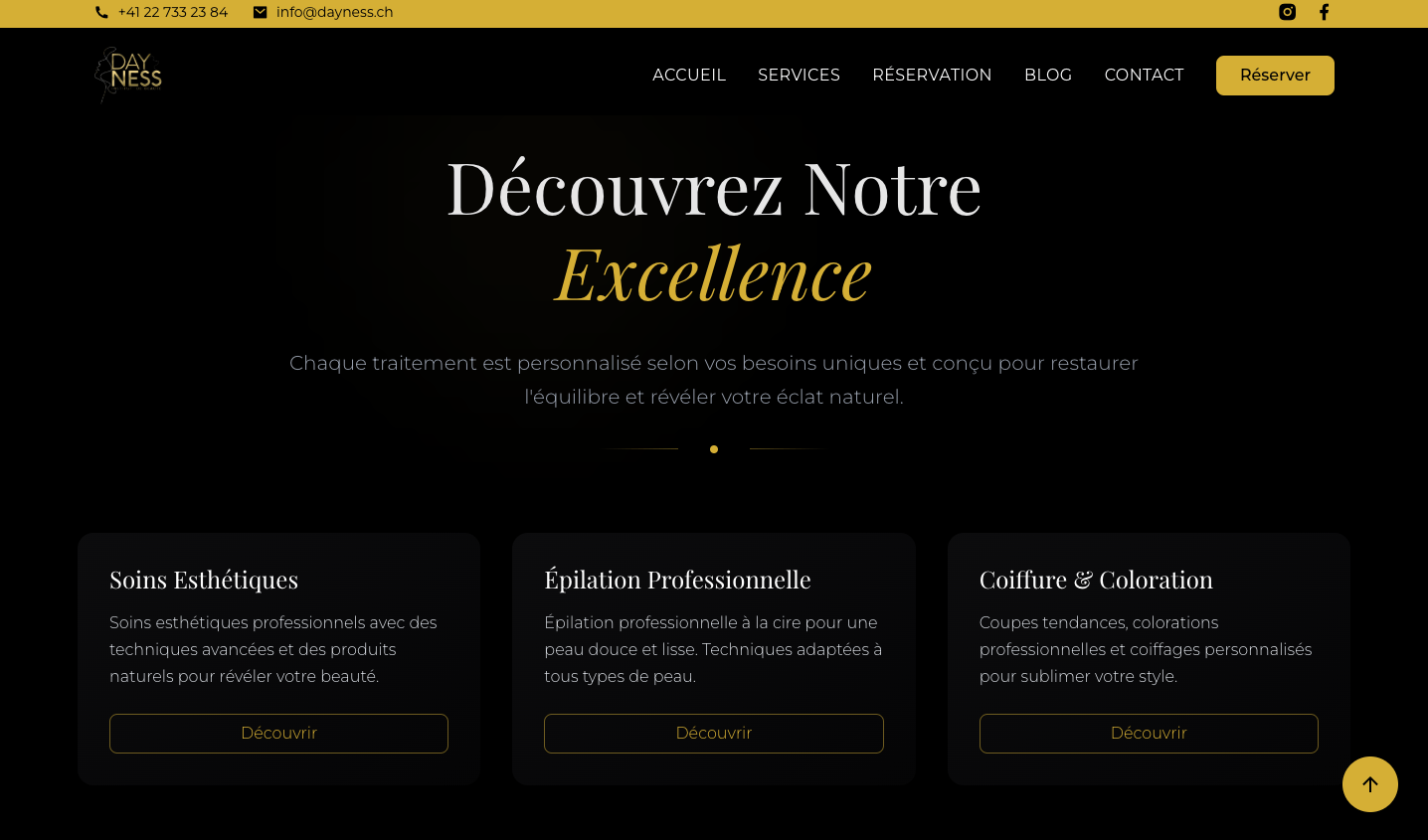Viewport: 1428px width, 840px height.
Task: Navigate to the BLOG section
Action: [1048, 75]
